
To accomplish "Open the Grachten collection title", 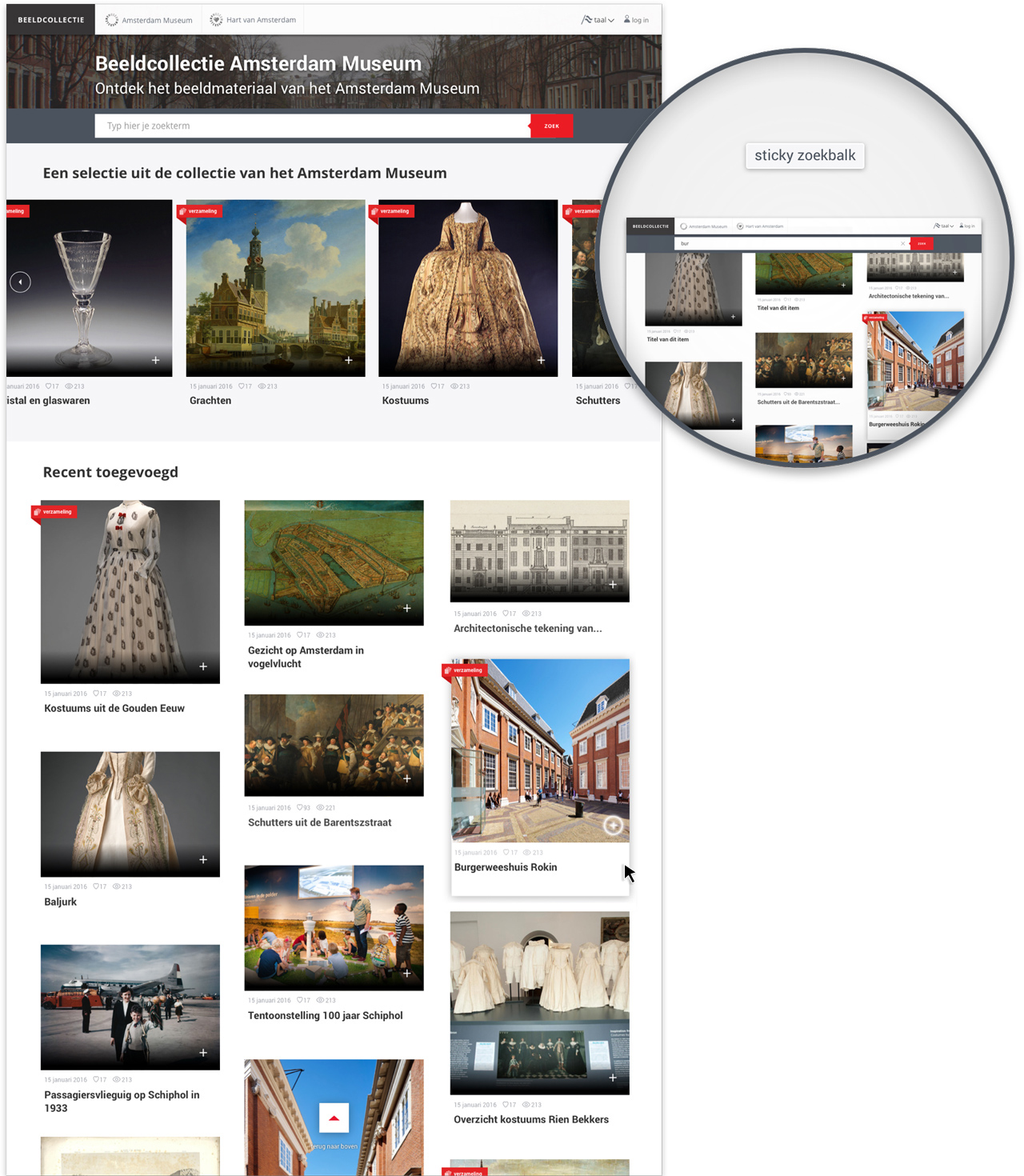I will [210, 401].
